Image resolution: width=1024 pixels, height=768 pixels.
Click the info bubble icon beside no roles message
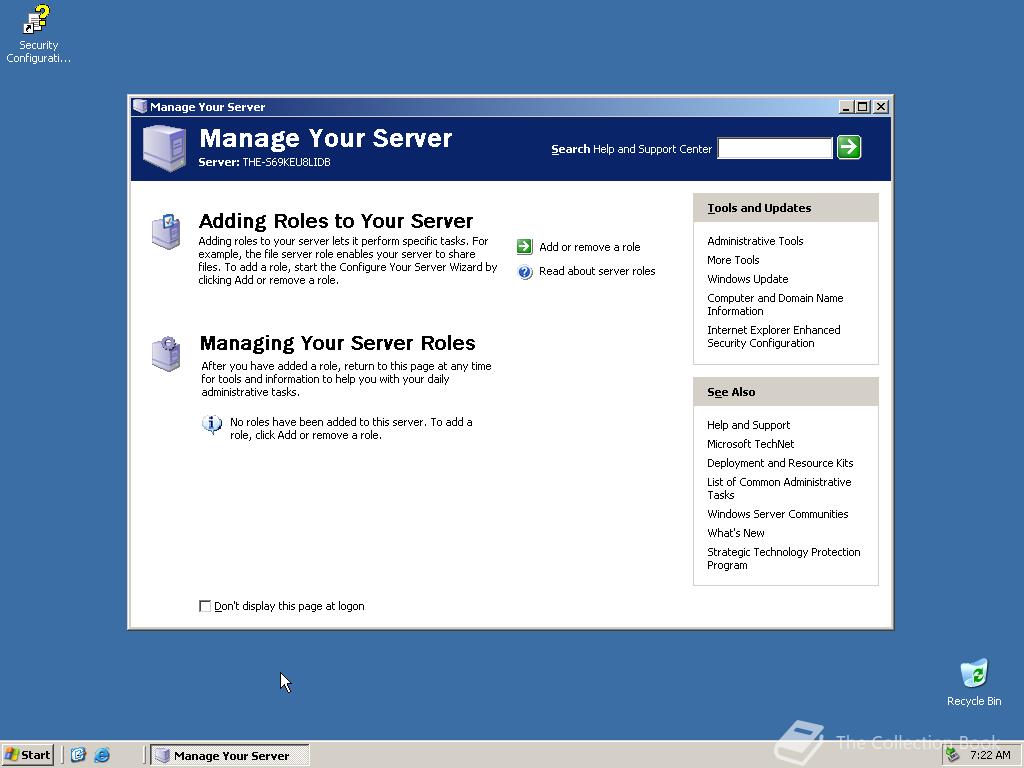click(x=212, y=424)
